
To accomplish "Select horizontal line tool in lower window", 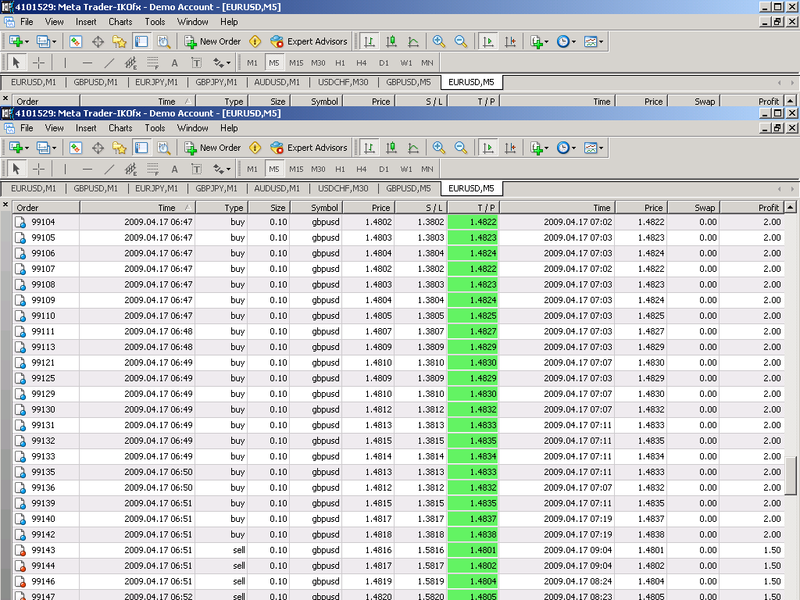I will tap(87, 169).
